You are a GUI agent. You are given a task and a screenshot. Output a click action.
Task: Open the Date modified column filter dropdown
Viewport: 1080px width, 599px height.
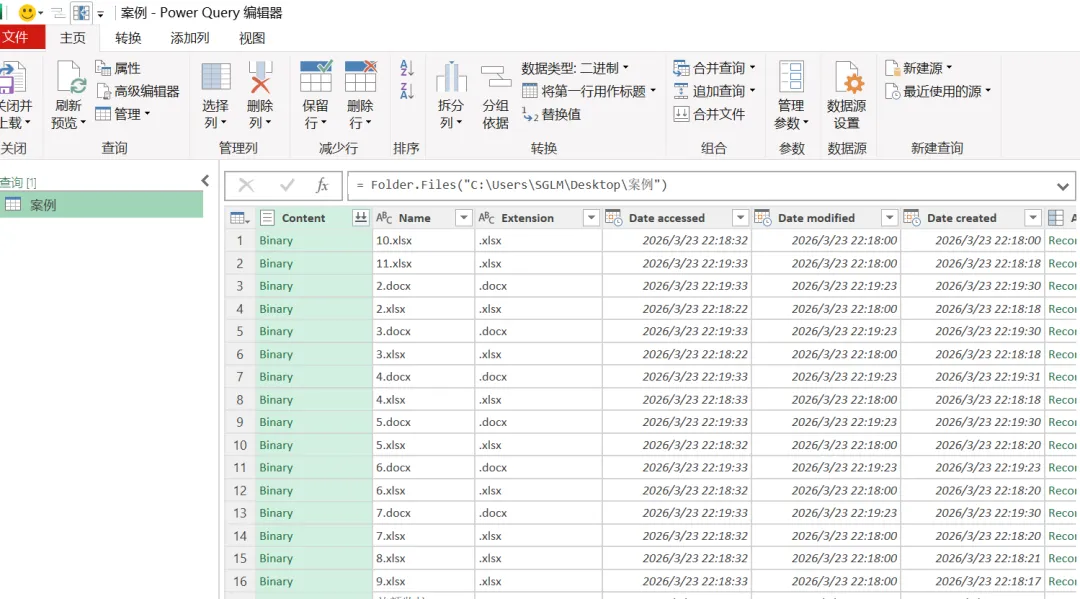point(889,218)
